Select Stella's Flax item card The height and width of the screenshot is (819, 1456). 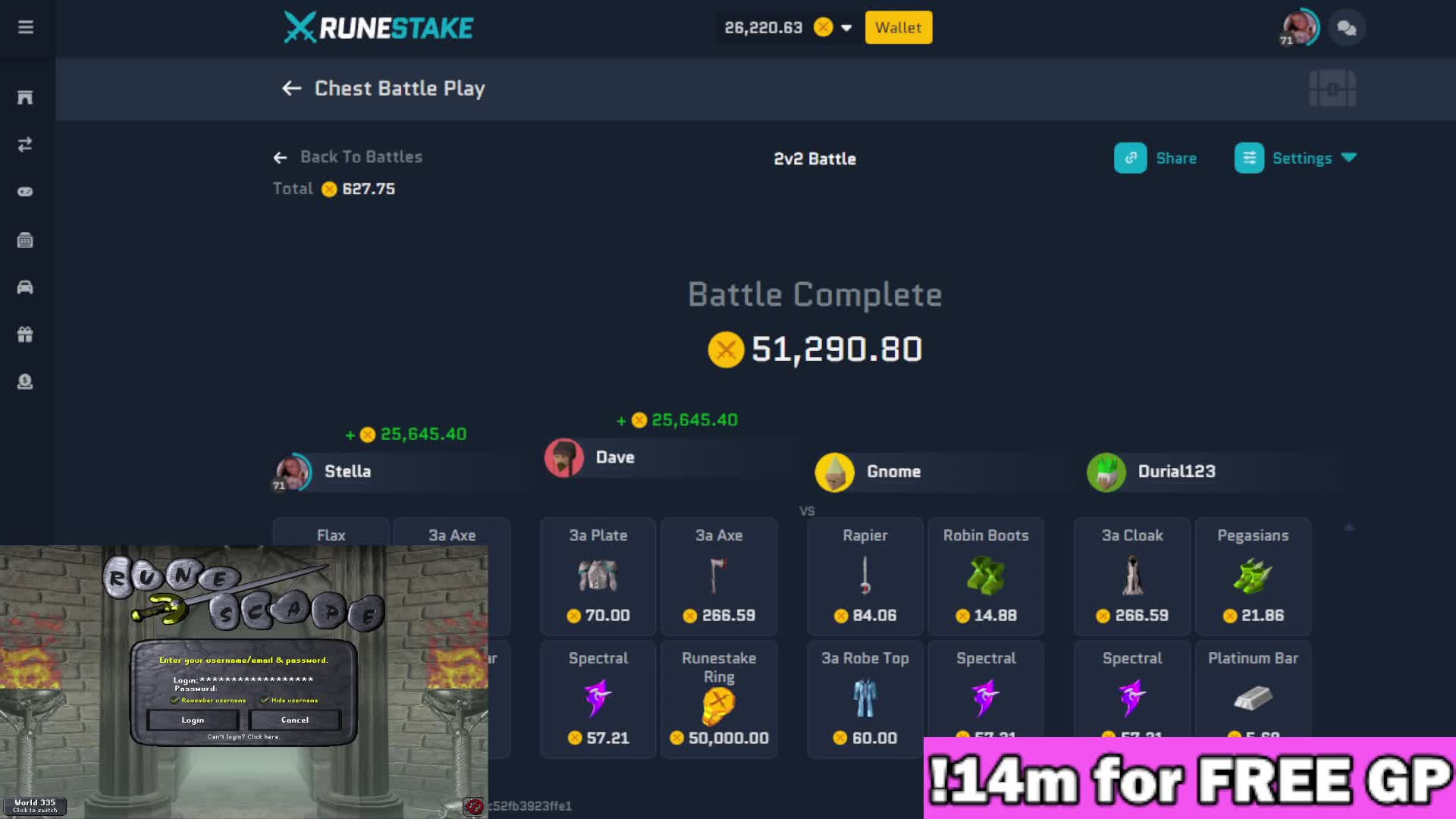(x=331, y=532)
